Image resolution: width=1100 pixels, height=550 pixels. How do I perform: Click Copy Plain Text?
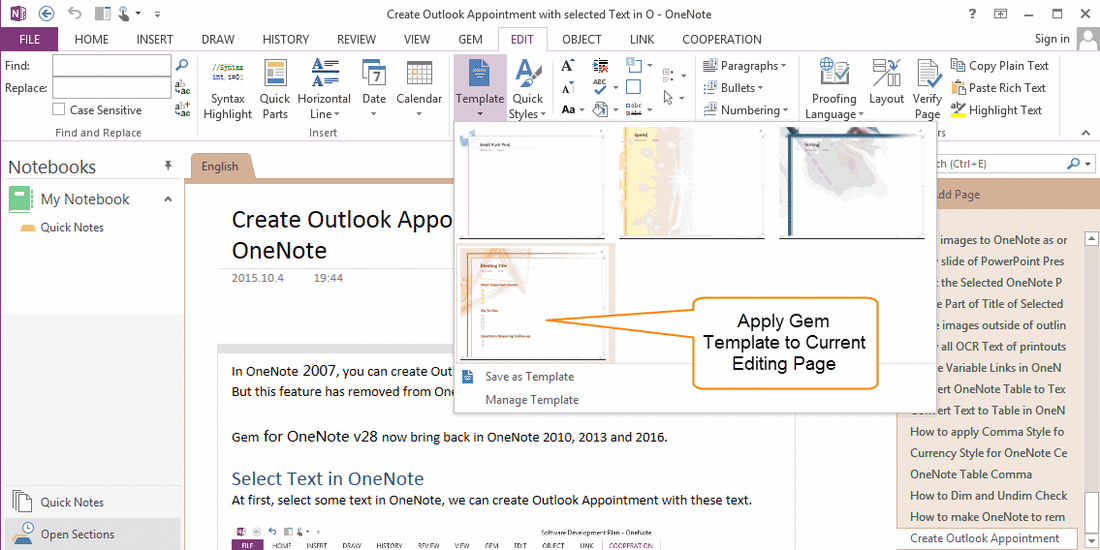1000,65
